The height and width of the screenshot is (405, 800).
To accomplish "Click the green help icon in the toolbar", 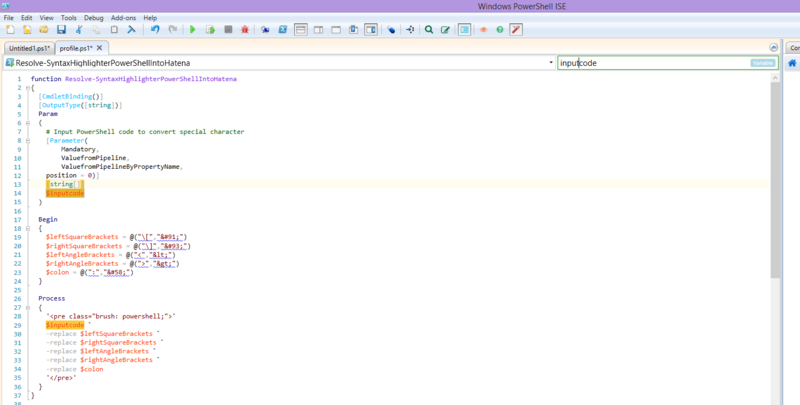I will [x=499, y=30].
